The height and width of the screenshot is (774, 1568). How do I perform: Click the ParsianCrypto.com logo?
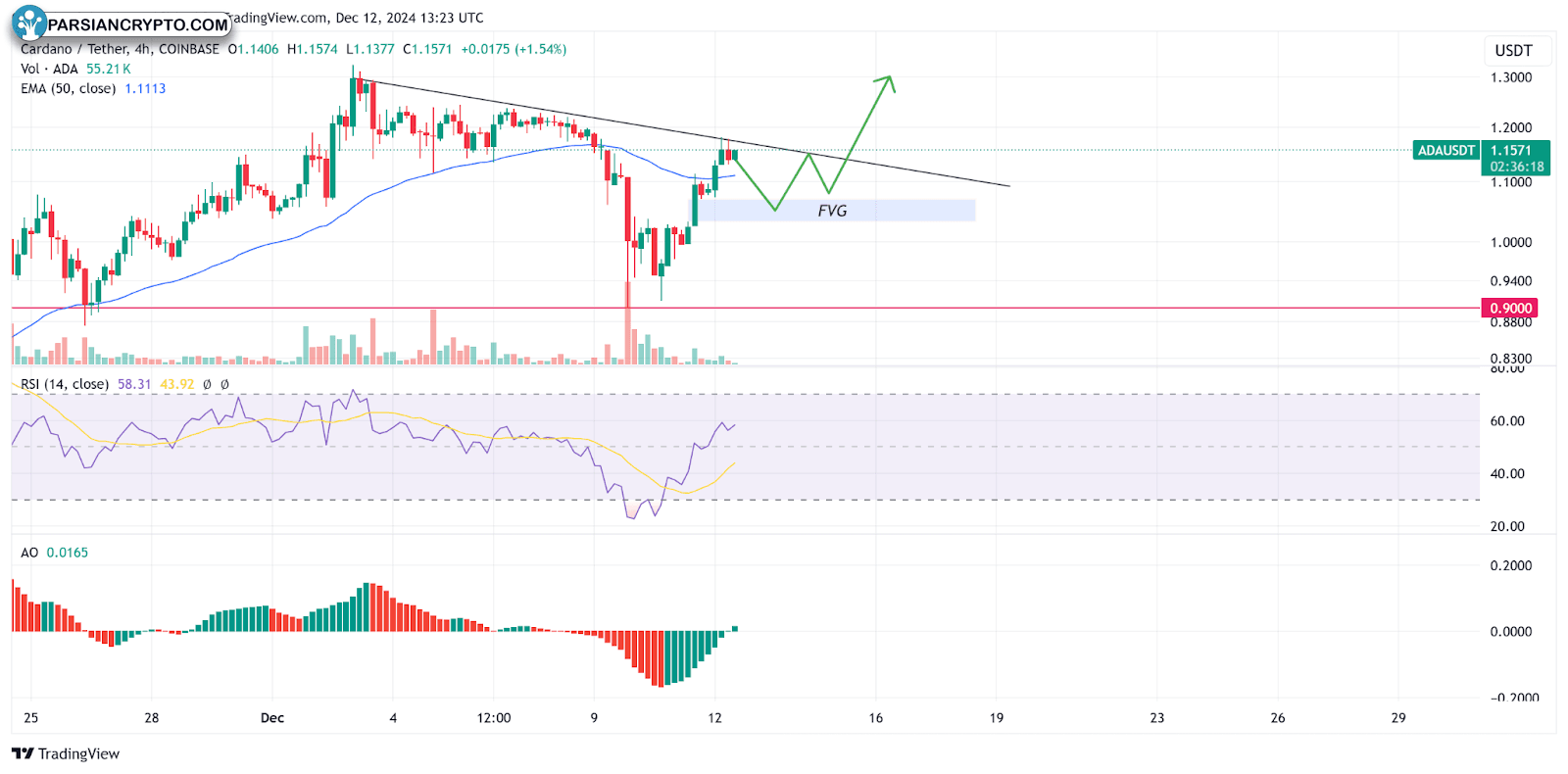click(122, 24)
